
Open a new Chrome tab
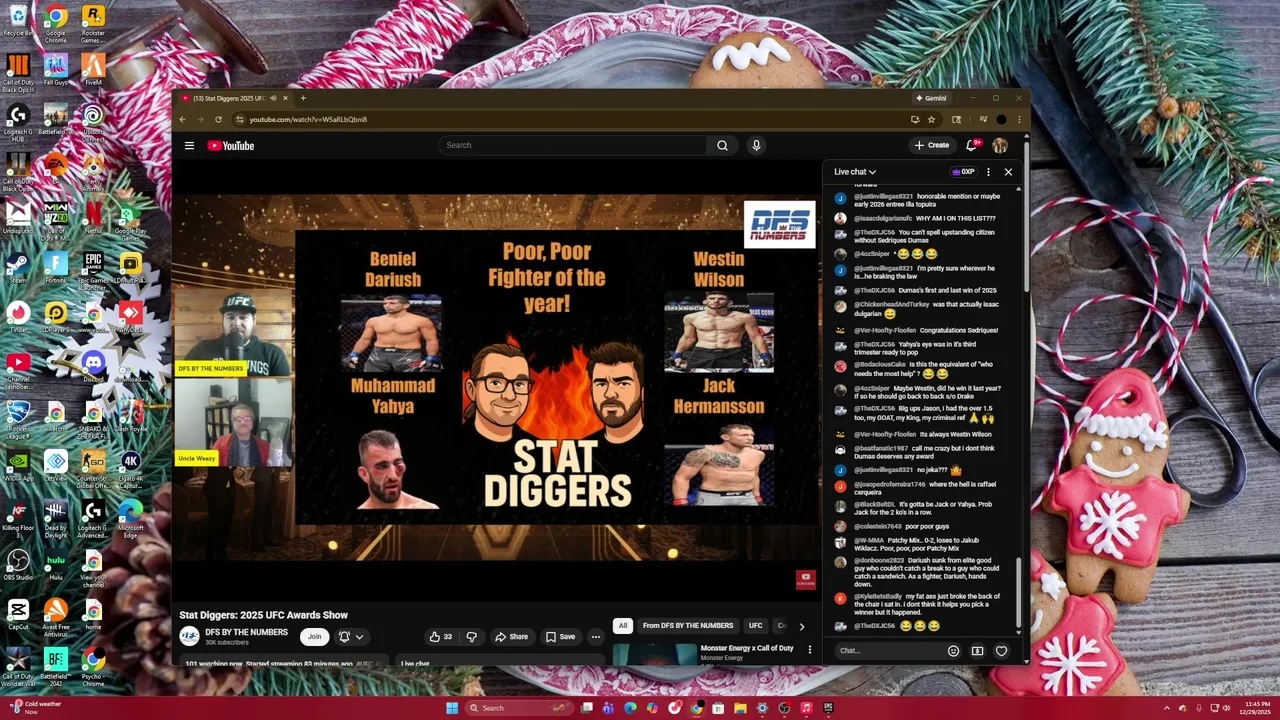[303, 98]
